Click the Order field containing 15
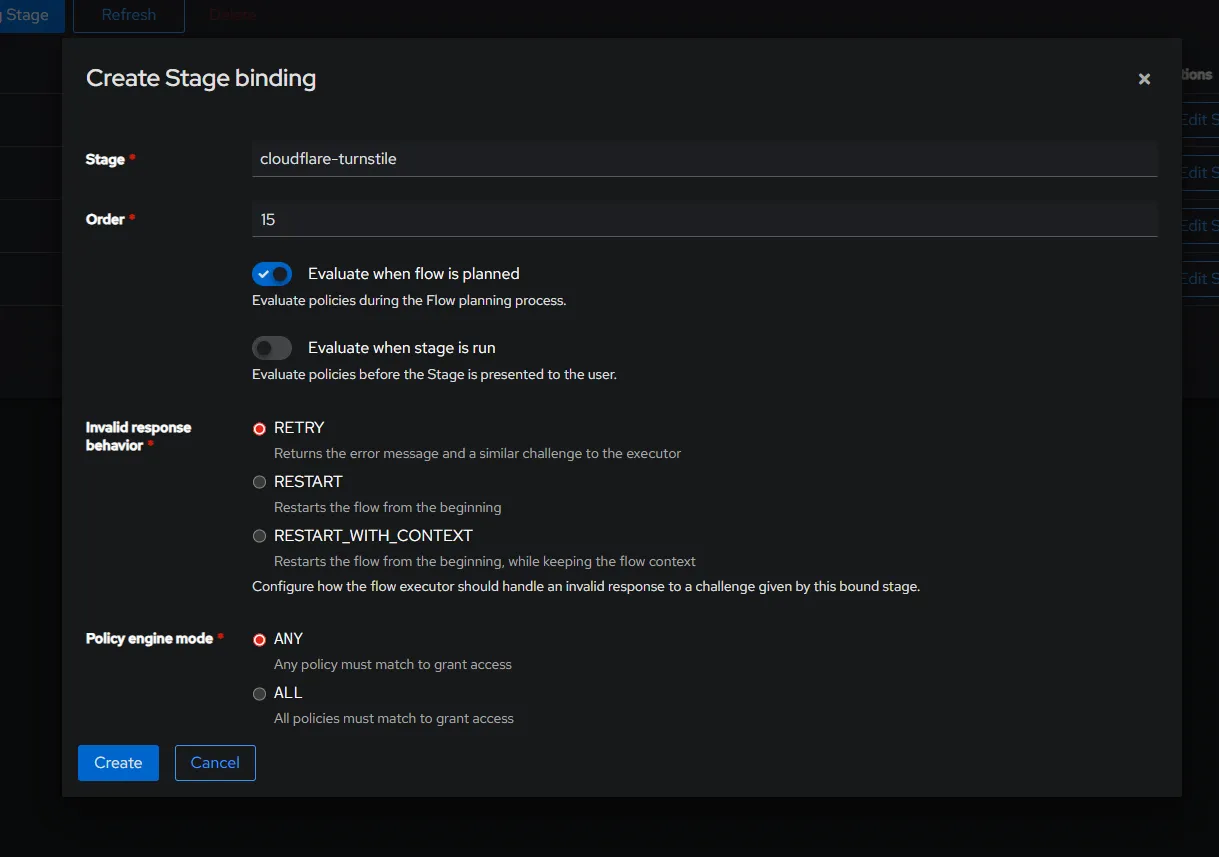The width and height of the screenshot is (1219, 857). pyautogui.click(x=704, y=219)
